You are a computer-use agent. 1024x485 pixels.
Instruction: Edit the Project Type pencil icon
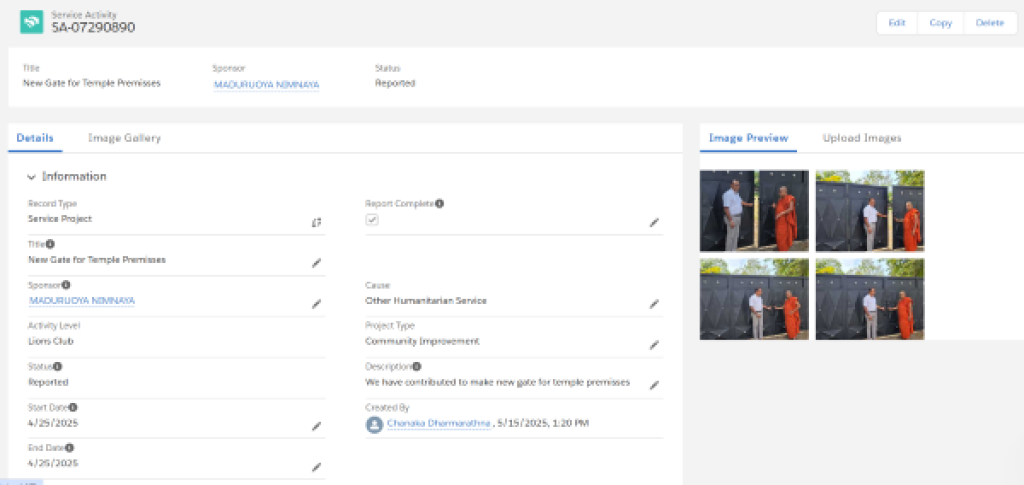(654, 345)
